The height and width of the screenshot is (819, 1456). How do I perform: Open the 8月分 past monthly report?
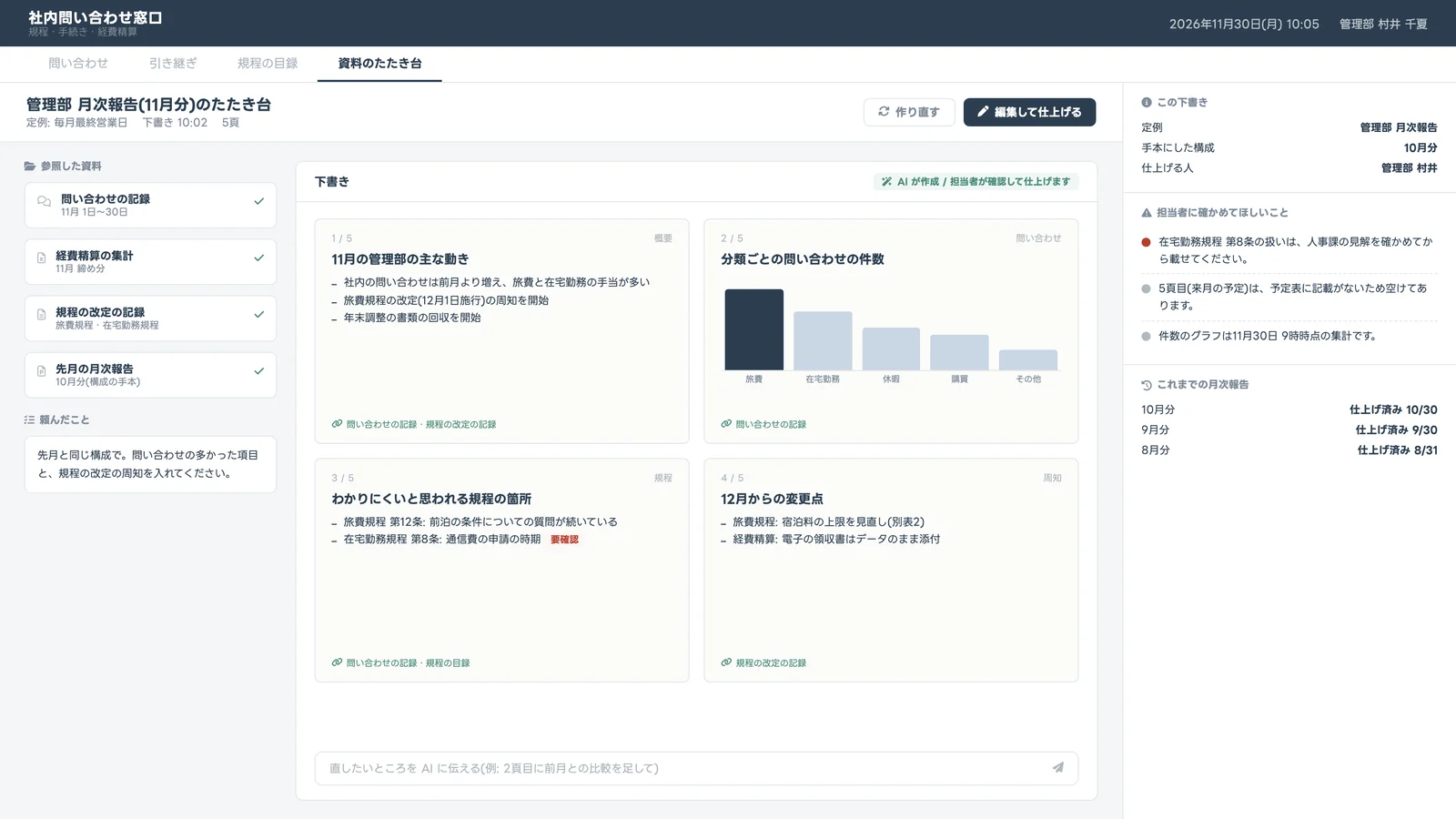[1289, 450]
